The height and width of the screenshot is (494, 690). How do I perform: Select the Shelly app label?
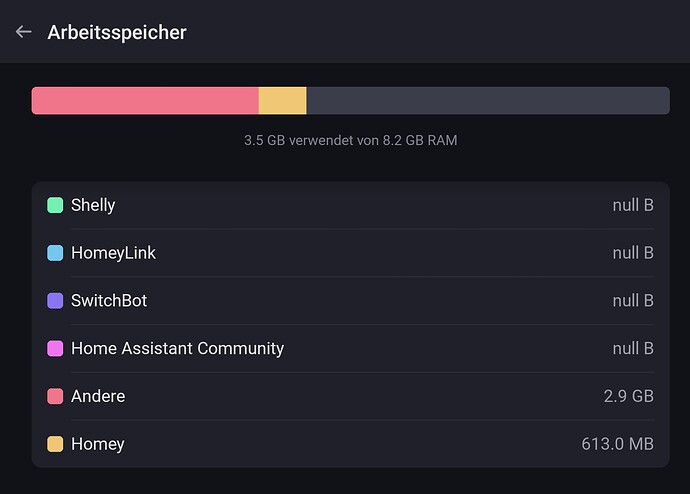click(x=93, y=205)
